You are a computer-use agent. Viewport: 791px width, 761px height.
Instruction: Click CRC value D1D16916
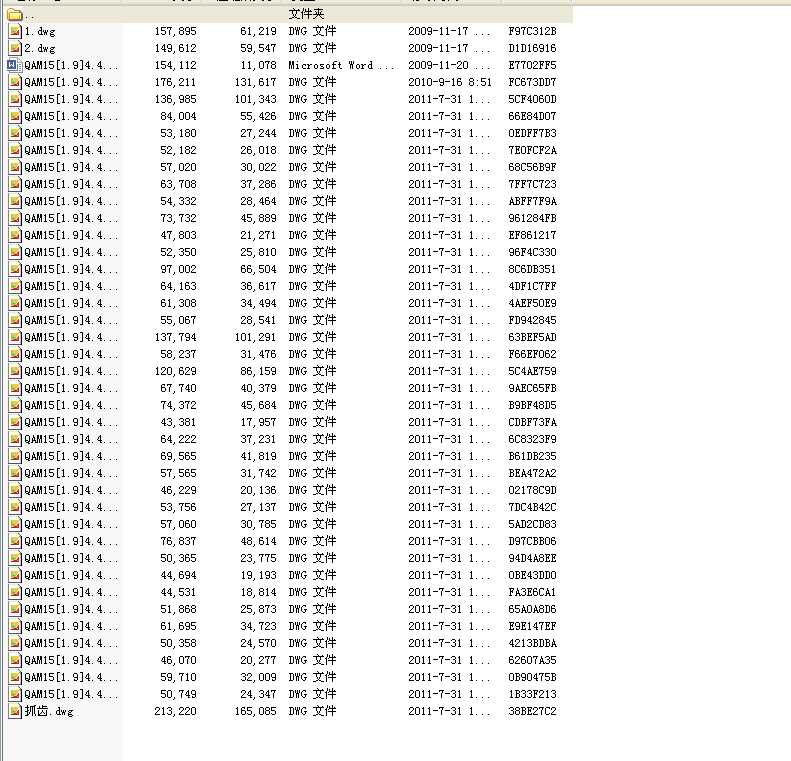tap(532, 48)
